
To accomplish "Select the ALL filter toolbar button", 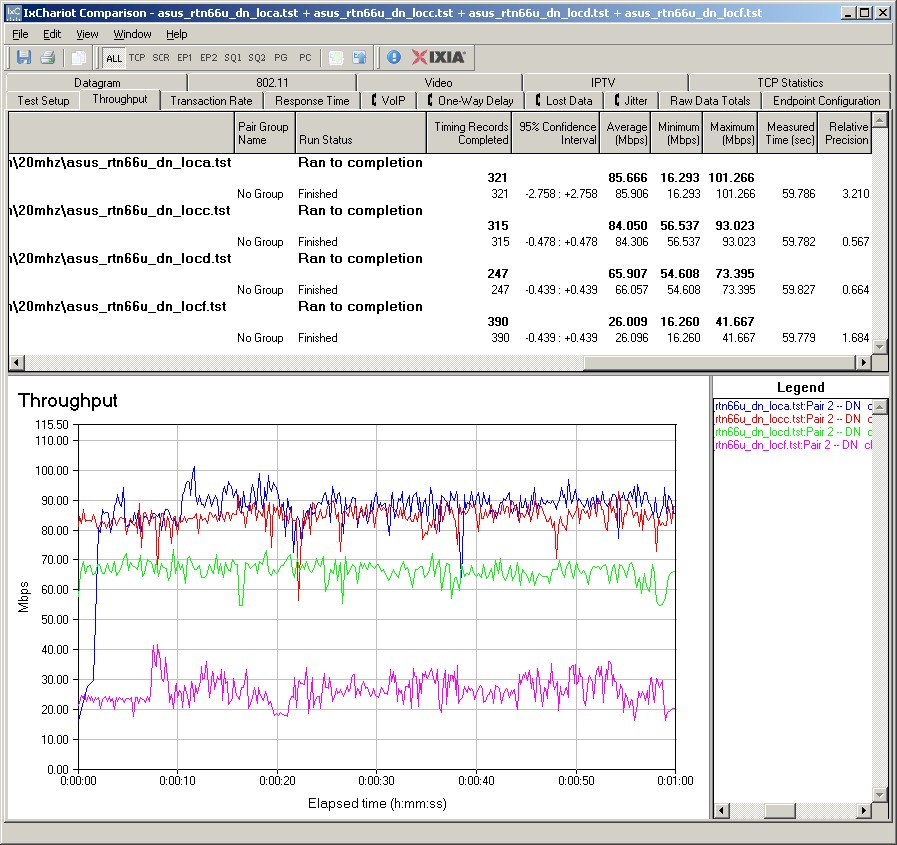I will click(114, 58).
